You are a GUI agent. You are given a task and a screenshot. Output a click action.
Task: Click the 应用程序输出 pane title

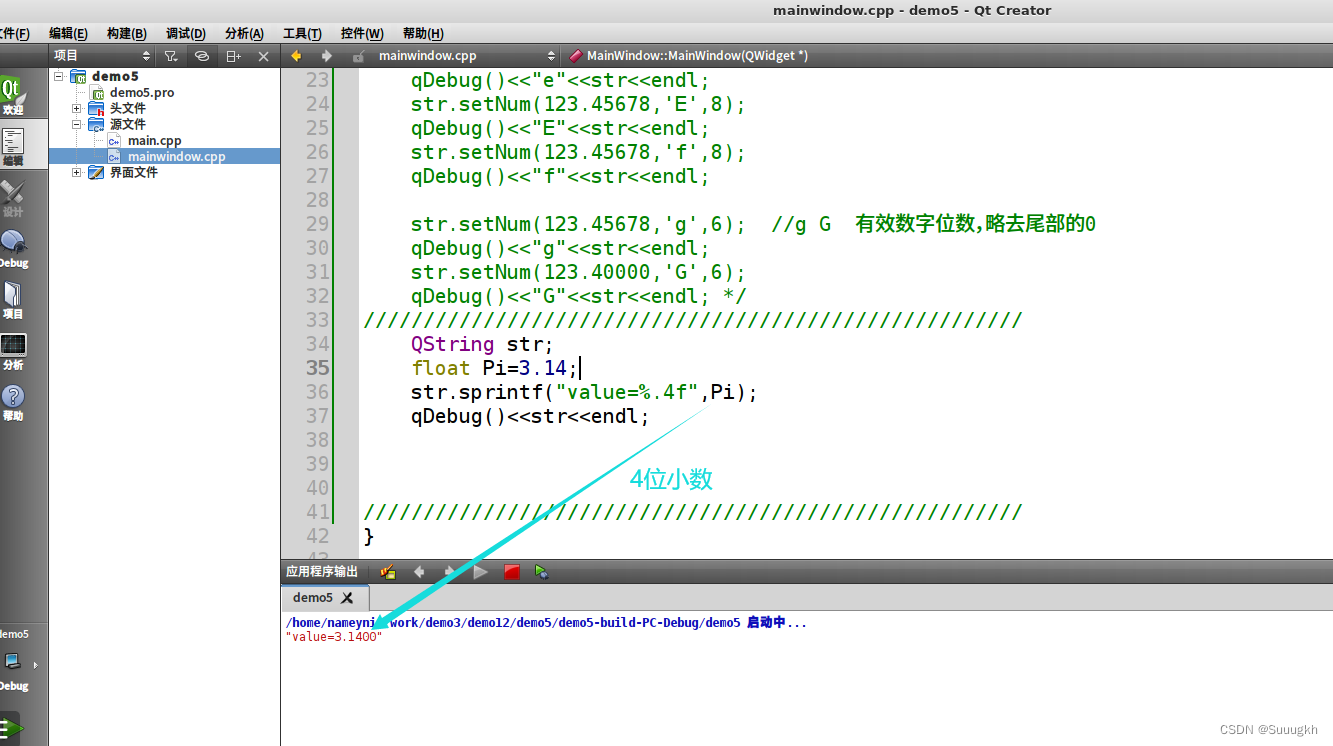[x=321, y=572]
